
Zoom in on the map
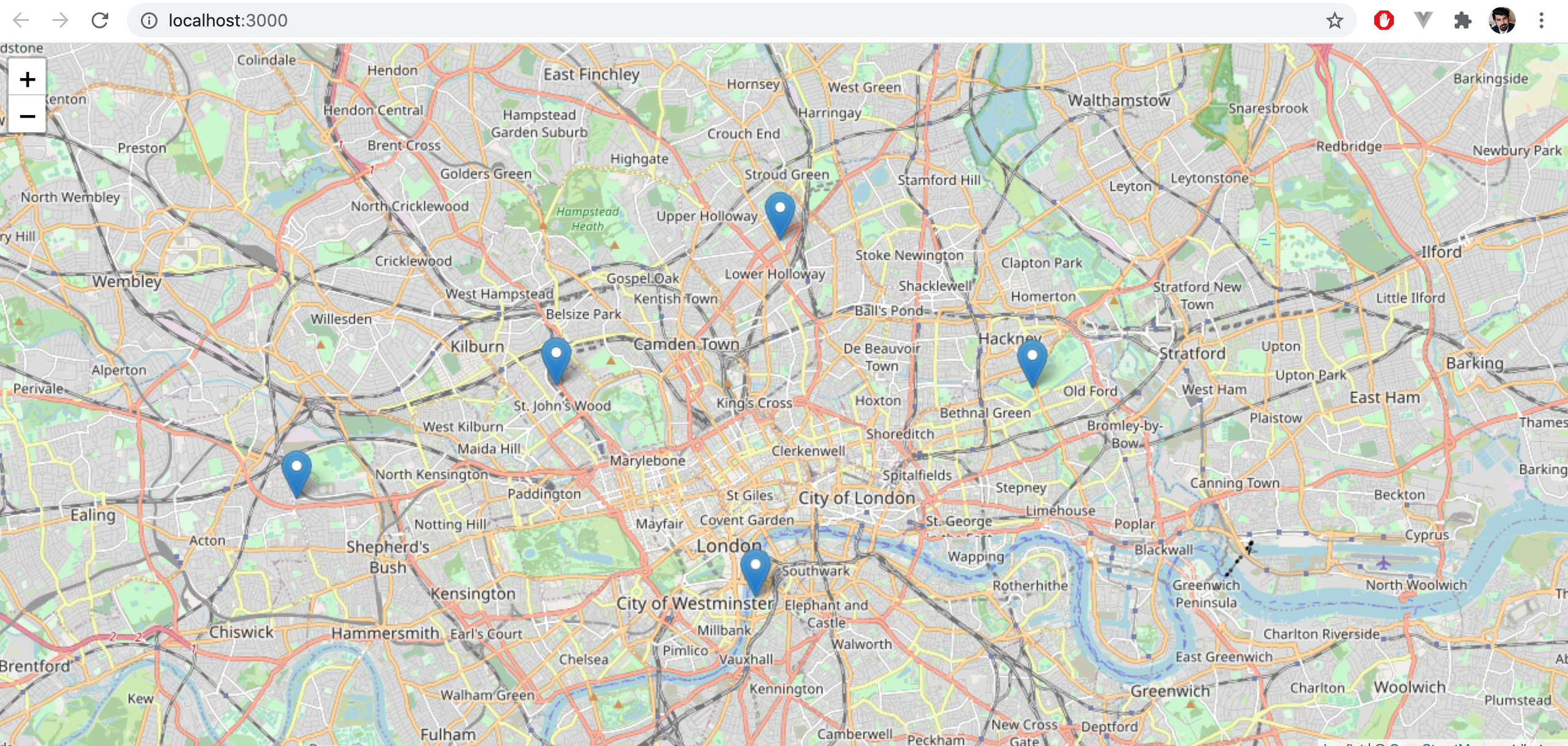pos(27,79)
